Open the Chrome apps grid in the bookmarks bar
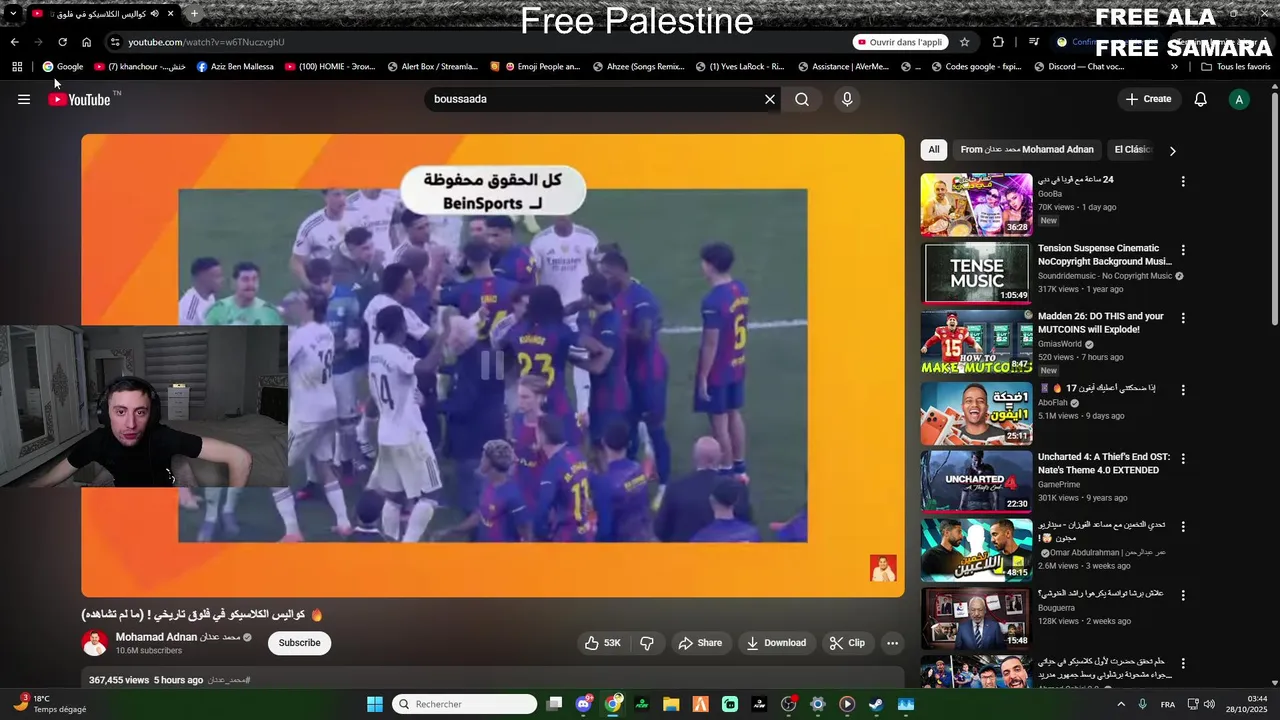The width and height of the screenshot is (1280, 720). click(x=17, y=67)
